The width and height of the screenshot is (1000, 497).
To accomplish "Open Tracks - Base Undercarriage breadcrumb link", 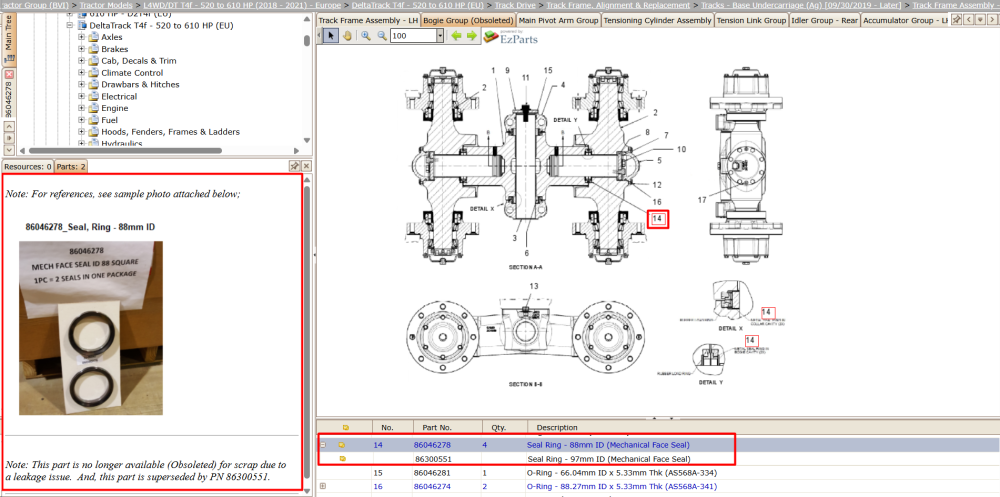I will tap(801, 5).
